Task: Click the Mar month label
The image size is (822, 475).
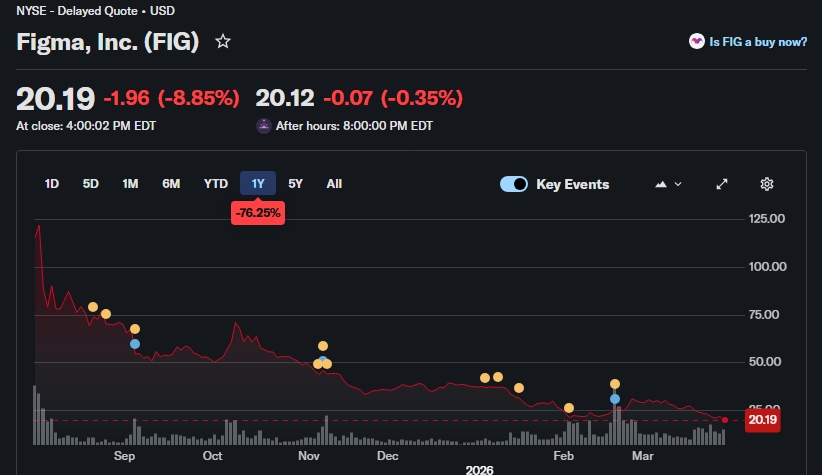Action: click(643, 456)
